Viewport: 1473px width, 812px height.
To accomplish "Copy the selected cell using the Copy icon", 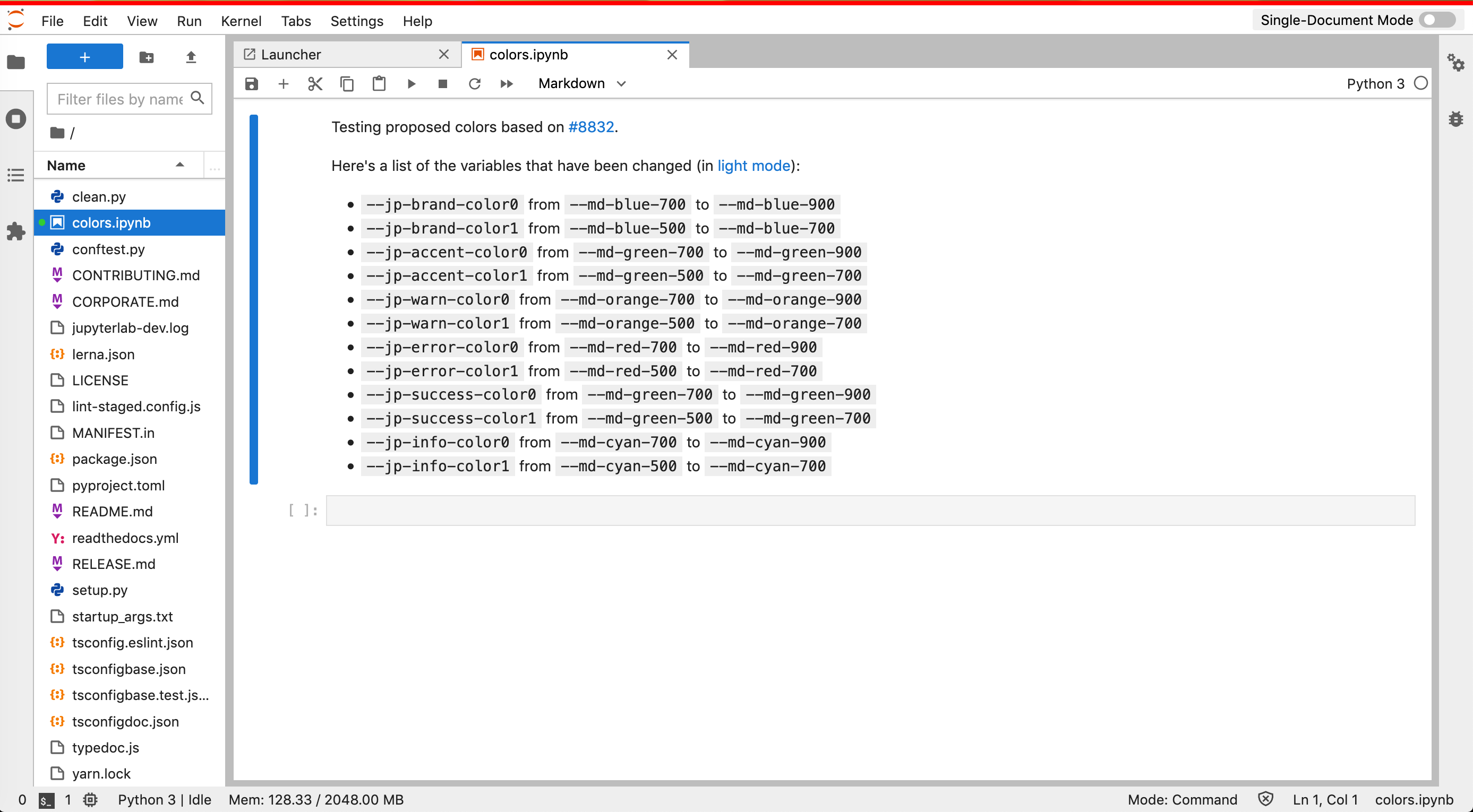I will coord(347,83).
